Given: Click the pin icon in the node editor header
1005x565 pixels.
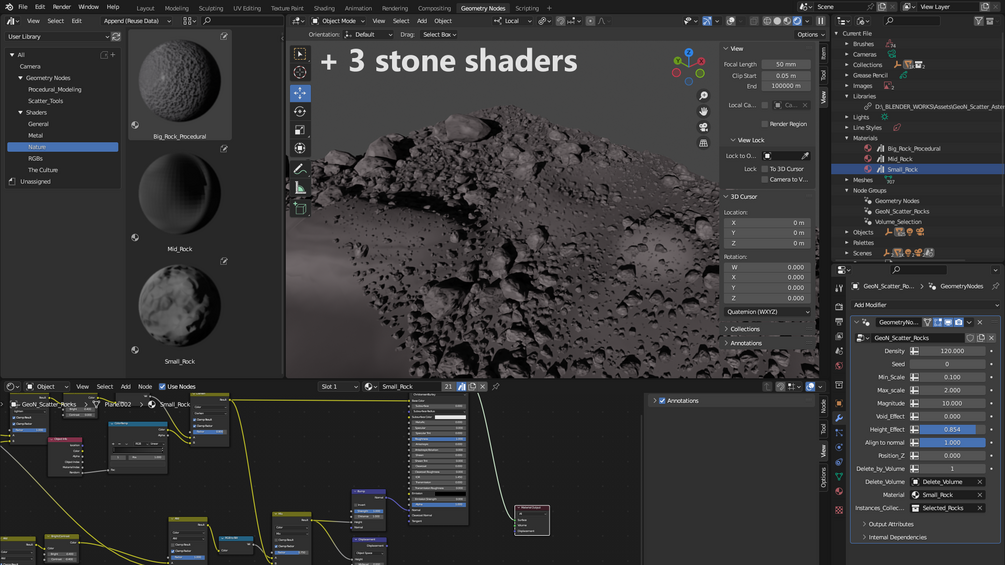Looking at the screenshot, I should coord(495,386).
